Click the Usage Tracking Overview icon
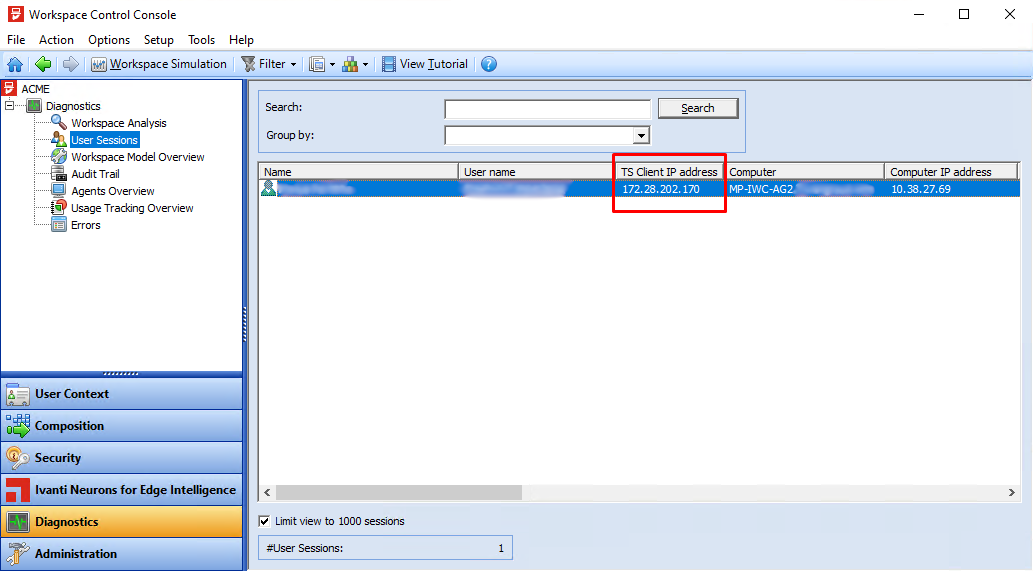1033x571 pixels. (x=59, y=207)
